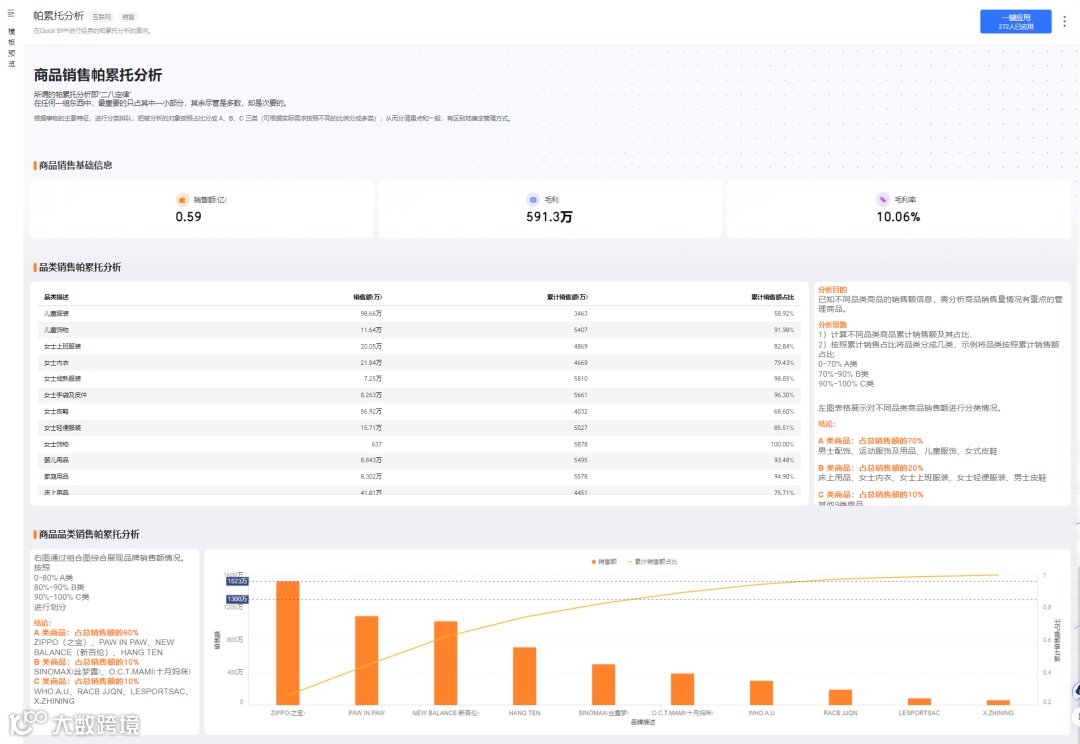Click the blue 毛利 KPI icon
The height and width of the screenshot is (744, 1080).
[x=532, y=200]
